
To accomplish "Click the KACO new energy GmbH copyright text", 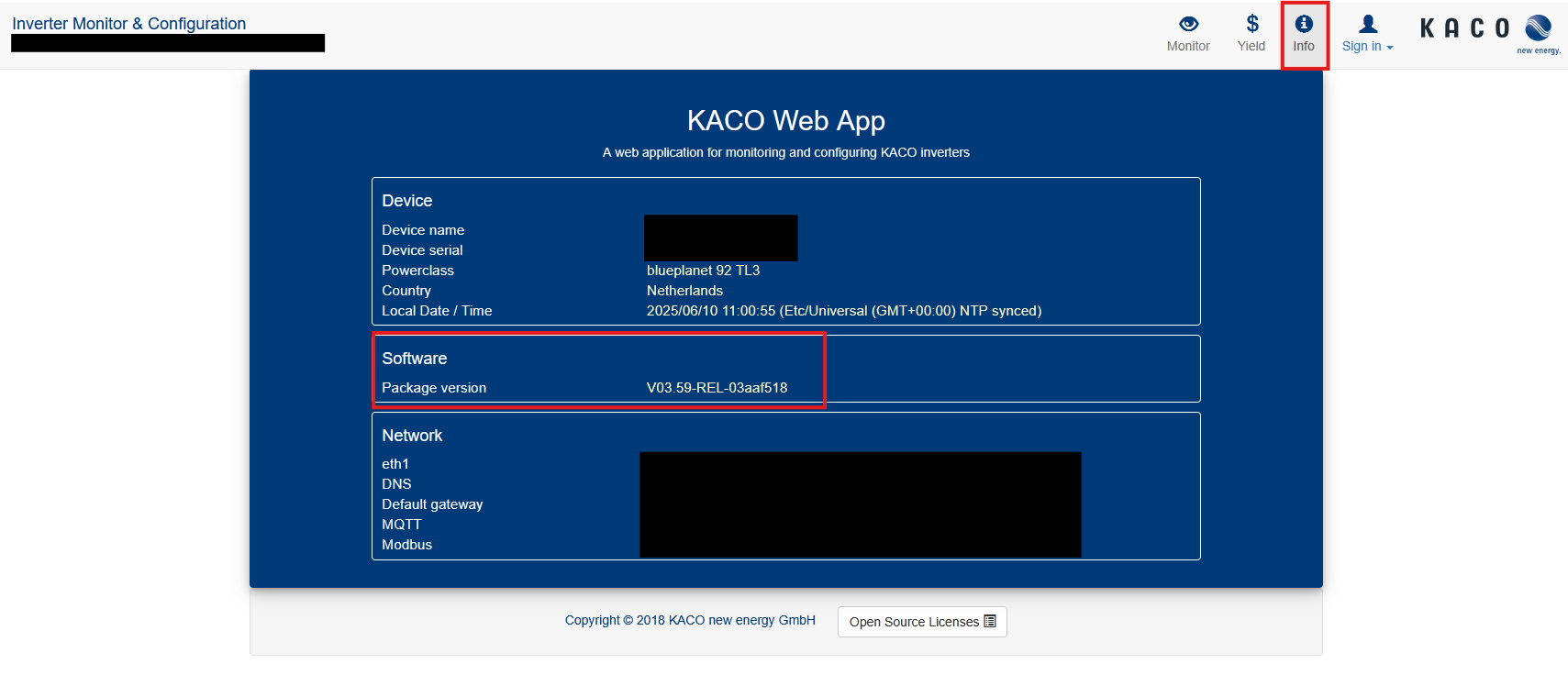I will (x=690, y=620).
